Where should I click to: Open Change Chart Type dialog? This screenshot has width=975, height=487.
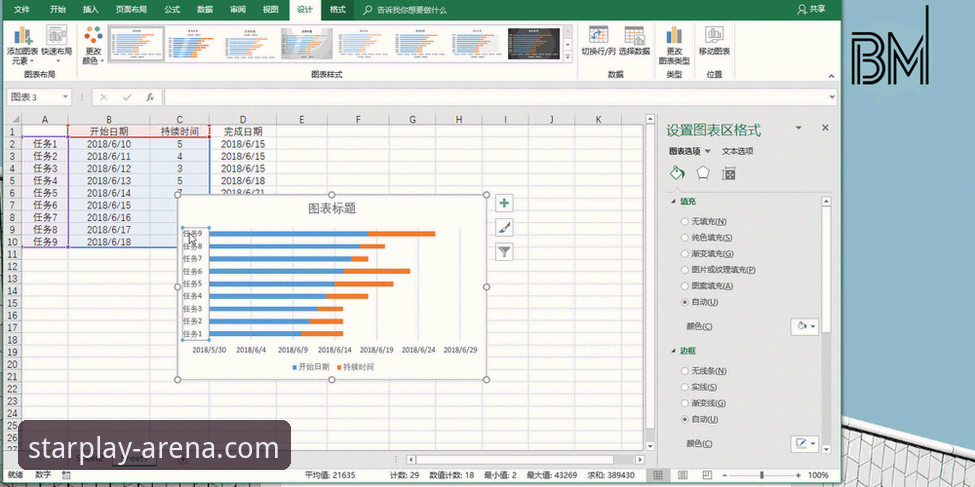674,45
